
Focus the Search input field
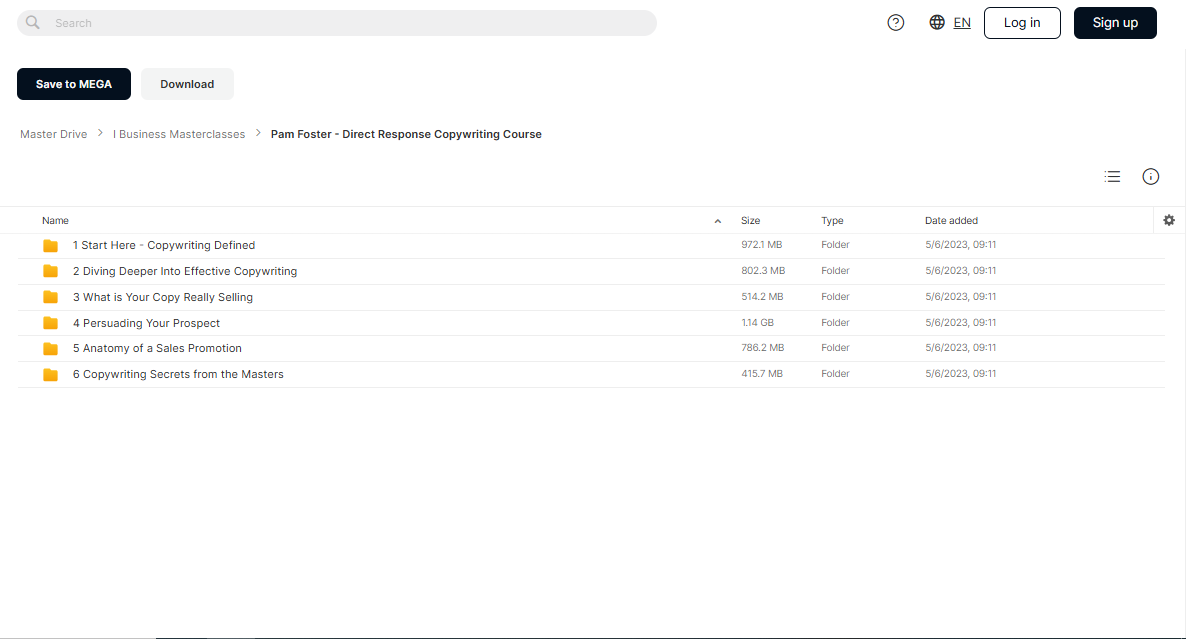point(337,23)
